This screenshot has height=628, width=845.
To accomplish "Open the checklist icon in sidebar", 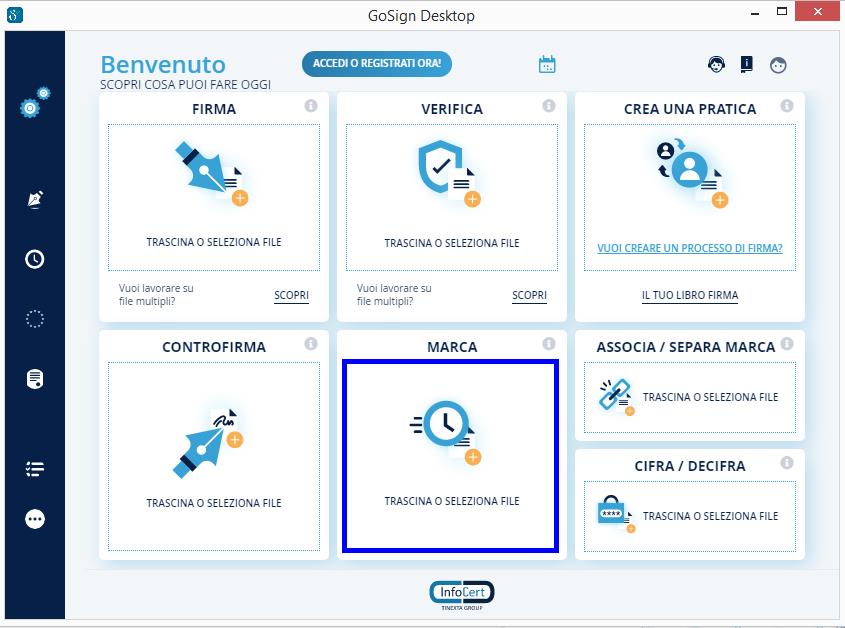I will tap(35, 469).
